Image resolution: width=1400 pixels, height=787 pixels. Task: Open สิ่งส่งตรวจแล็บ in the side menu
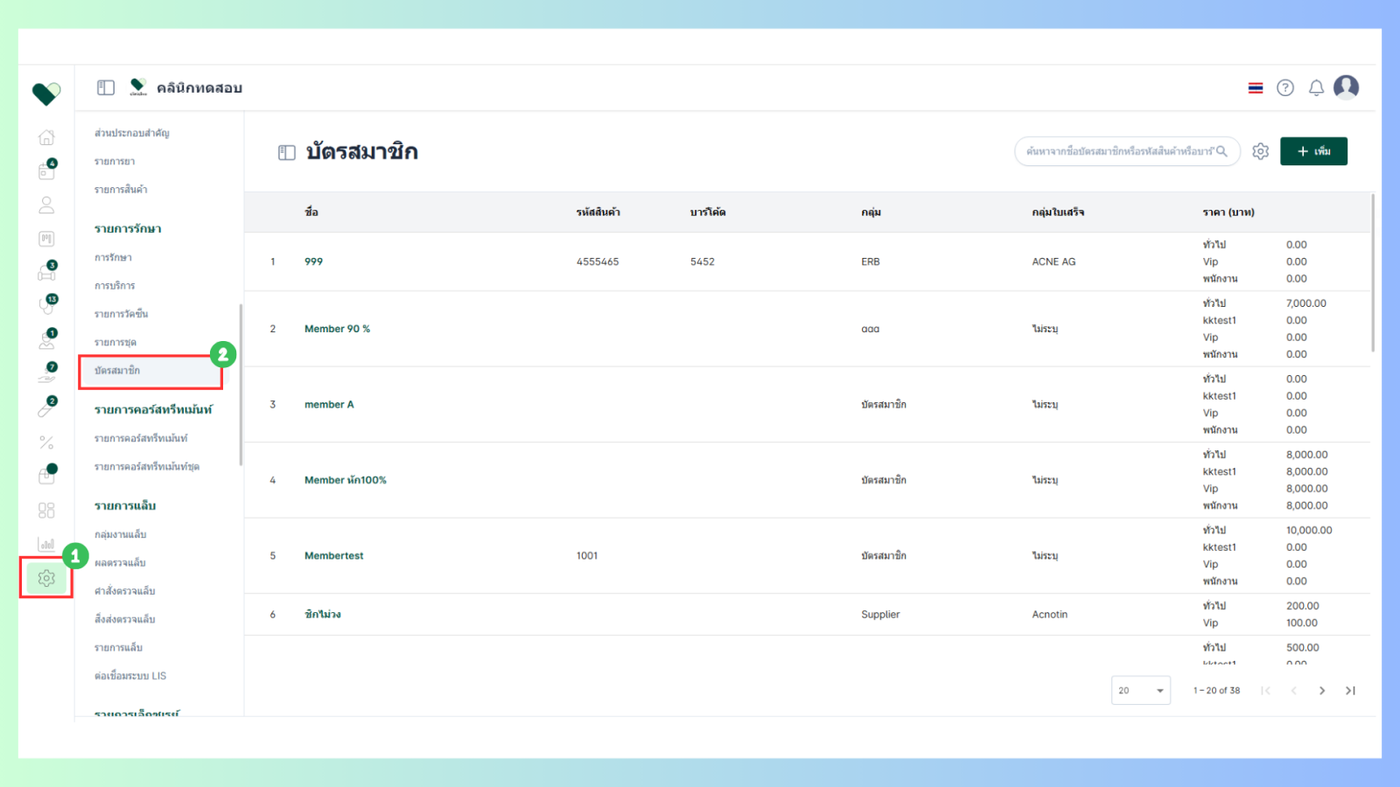[x=125, y=619]
